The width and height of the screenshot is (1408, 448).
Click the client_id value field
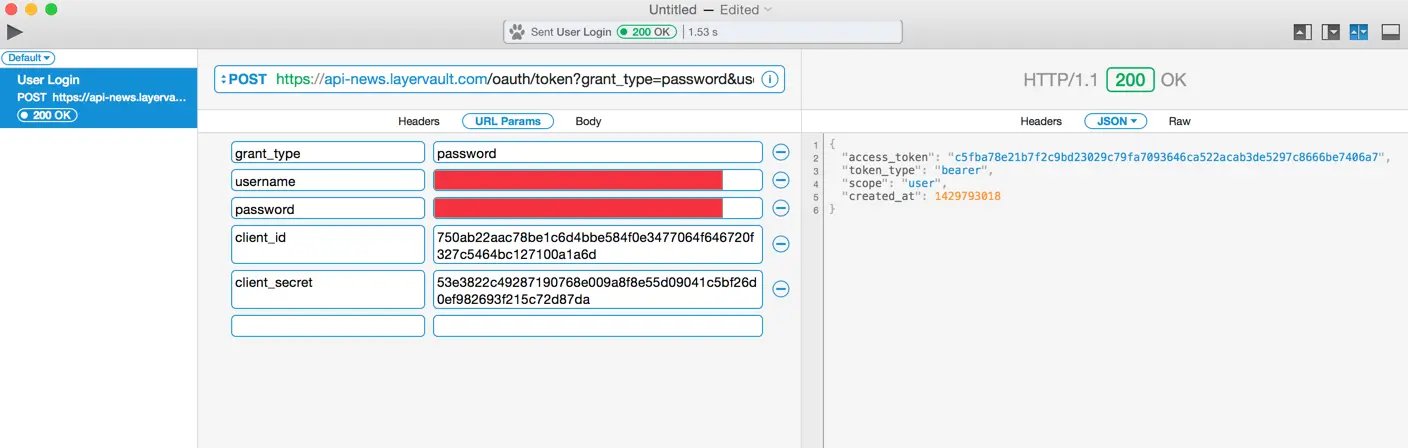598,244
